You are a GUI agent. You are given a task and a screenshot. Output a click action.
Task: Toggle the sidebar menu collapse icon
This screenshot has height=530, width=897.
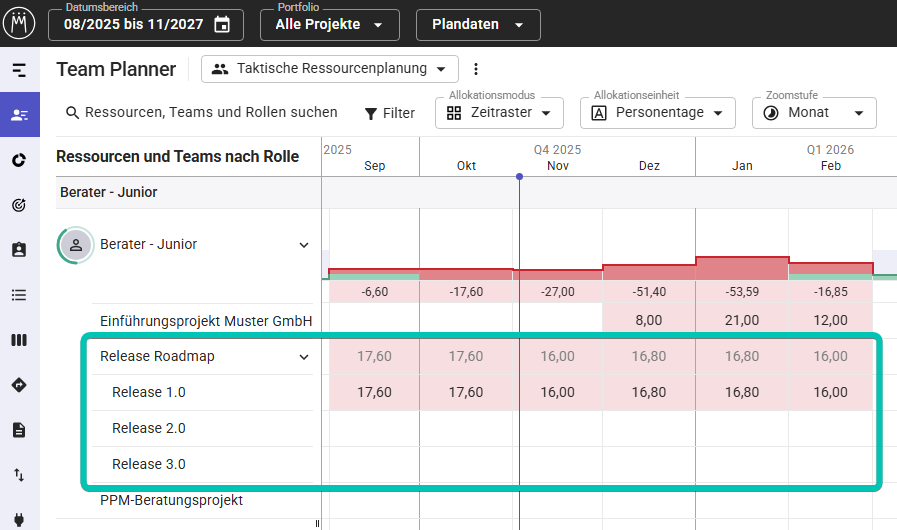19,70
